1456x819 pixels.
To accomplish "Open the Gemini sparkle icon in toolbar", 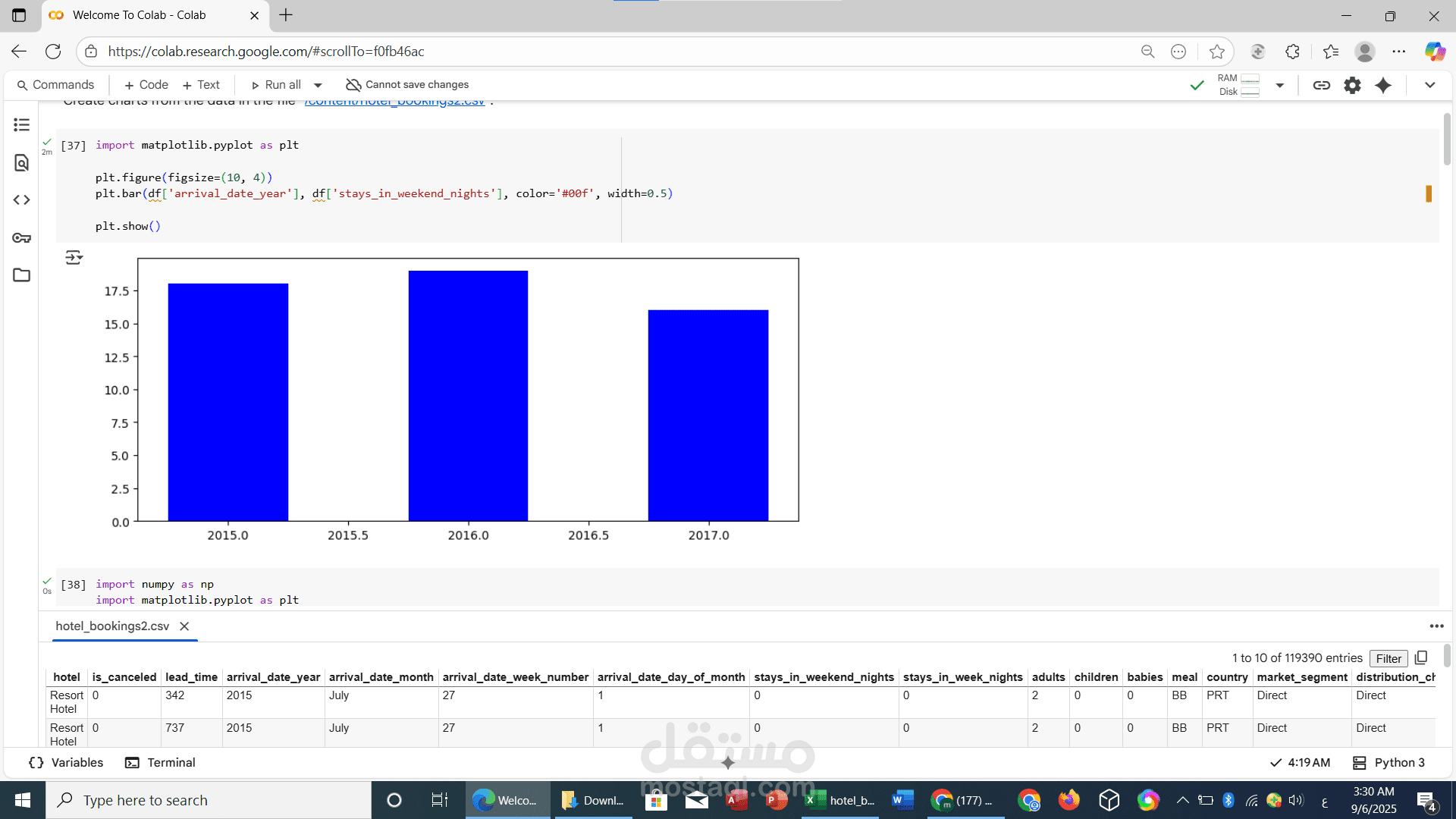I will pyautogui.click(x=1383, y=85).
